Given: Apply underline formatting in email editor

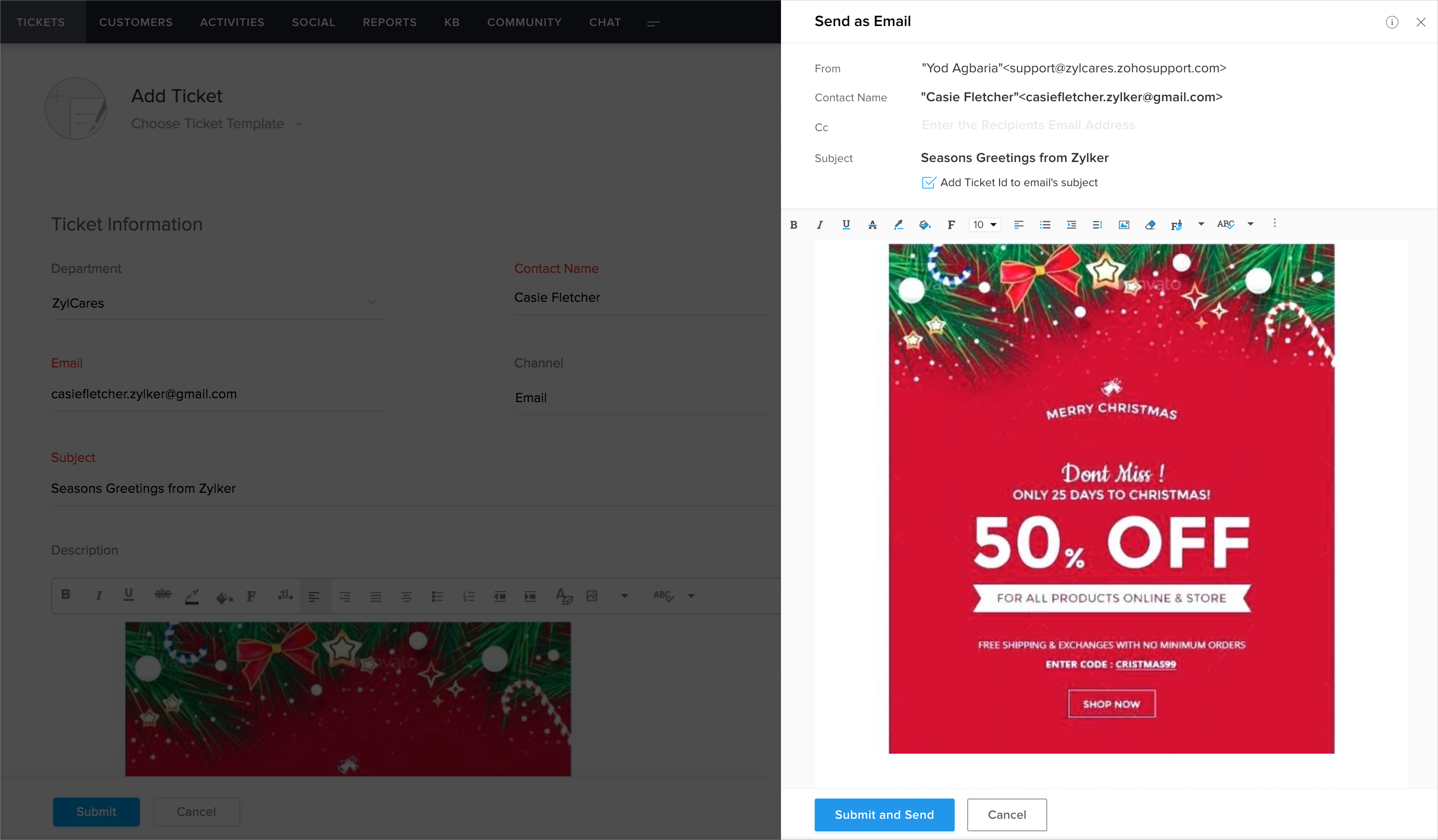Looking at the screenshot, I should click(846, 225).
